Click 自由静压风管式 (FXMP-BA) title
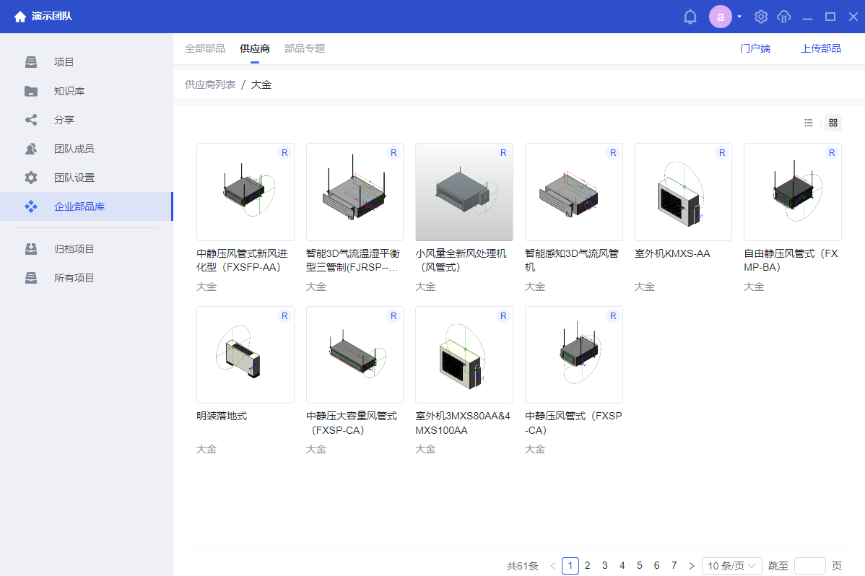The image size is (865, 576). (x=791, y=260)
